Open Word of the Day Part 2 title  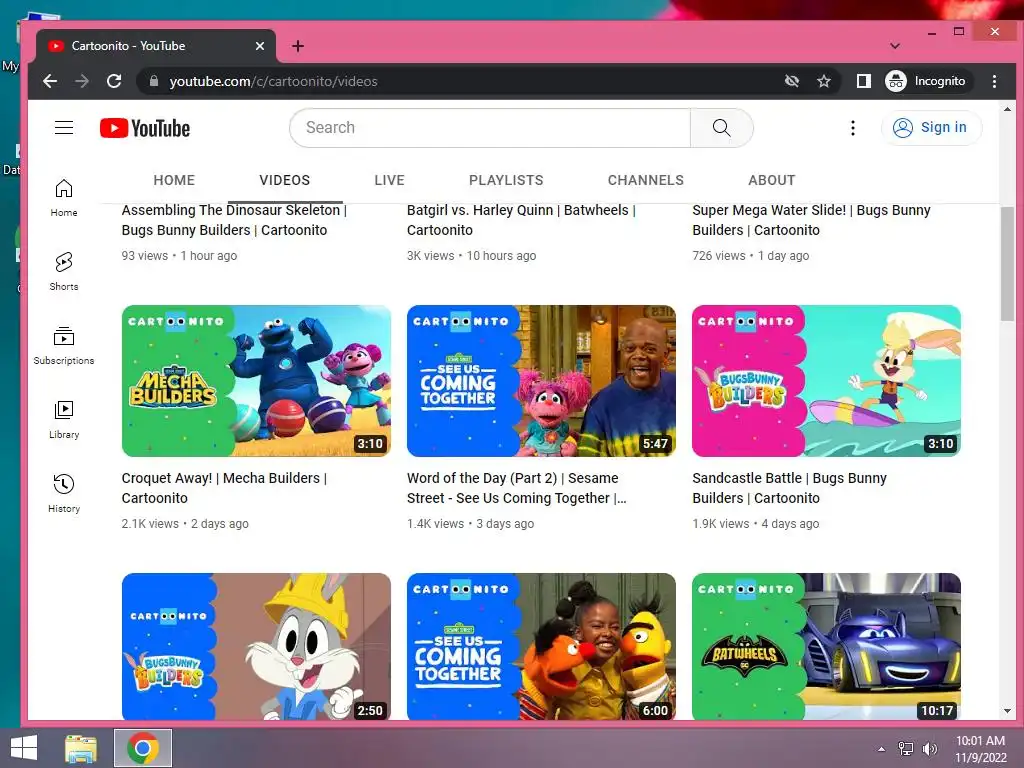tap(517, 488)
